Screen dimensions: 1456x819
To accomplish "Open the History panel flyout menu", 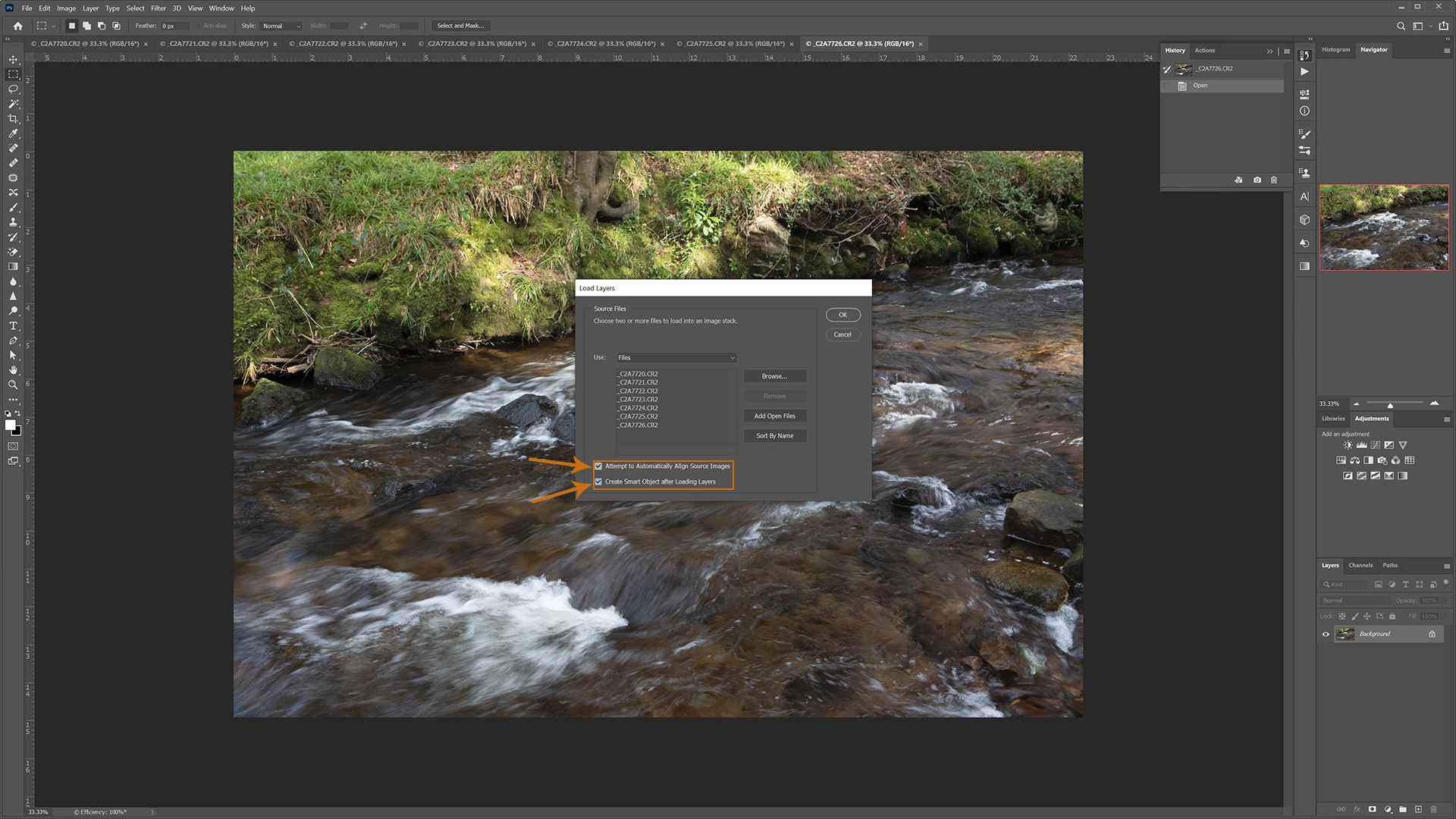I will [x=1287, y=51].
